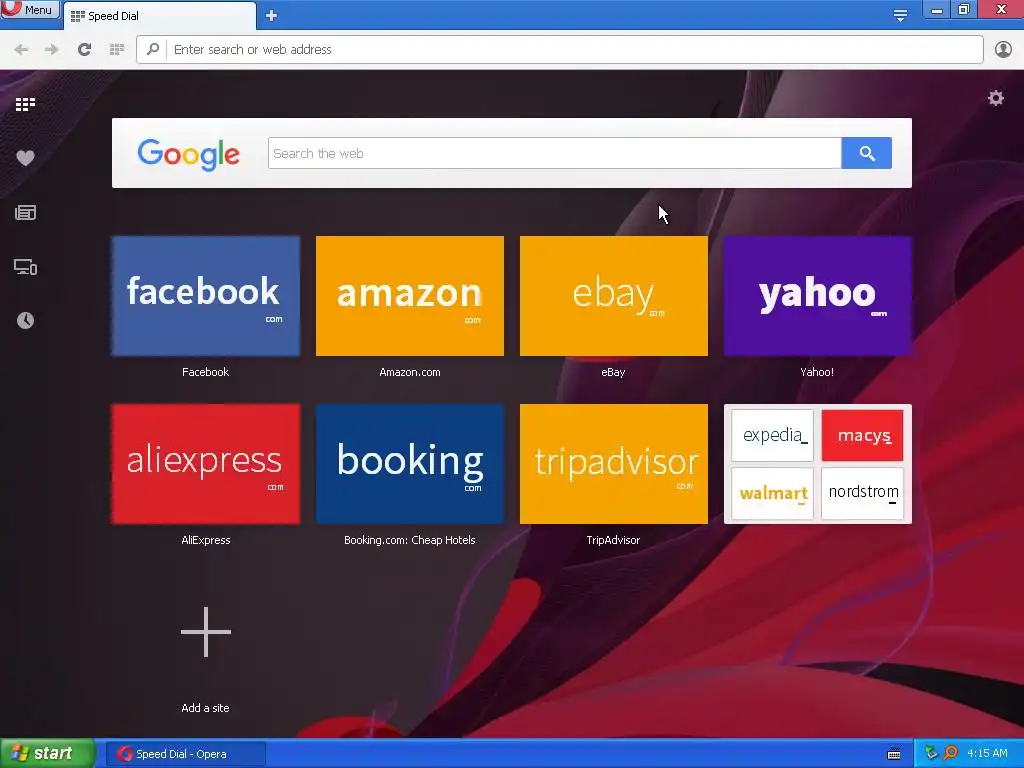Viewport: 1024px width, 768px height.
Task: Click the Add a site label
Action: [x=206, y=708]
